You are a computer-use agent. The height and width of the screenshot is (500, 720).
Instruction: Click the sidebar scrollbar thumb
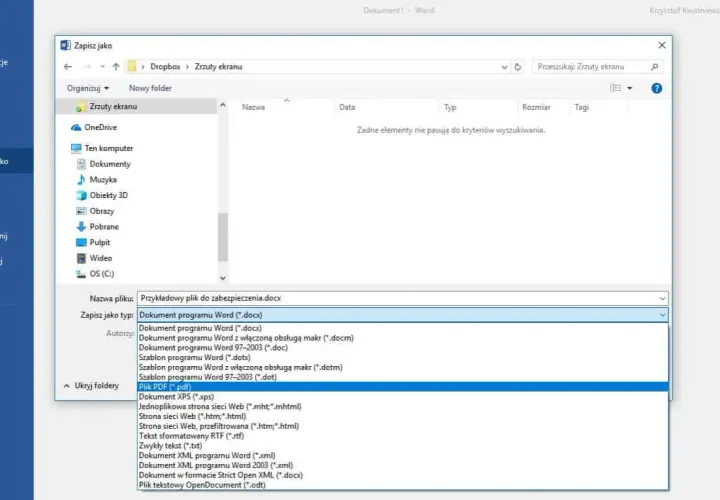[223, 237]
